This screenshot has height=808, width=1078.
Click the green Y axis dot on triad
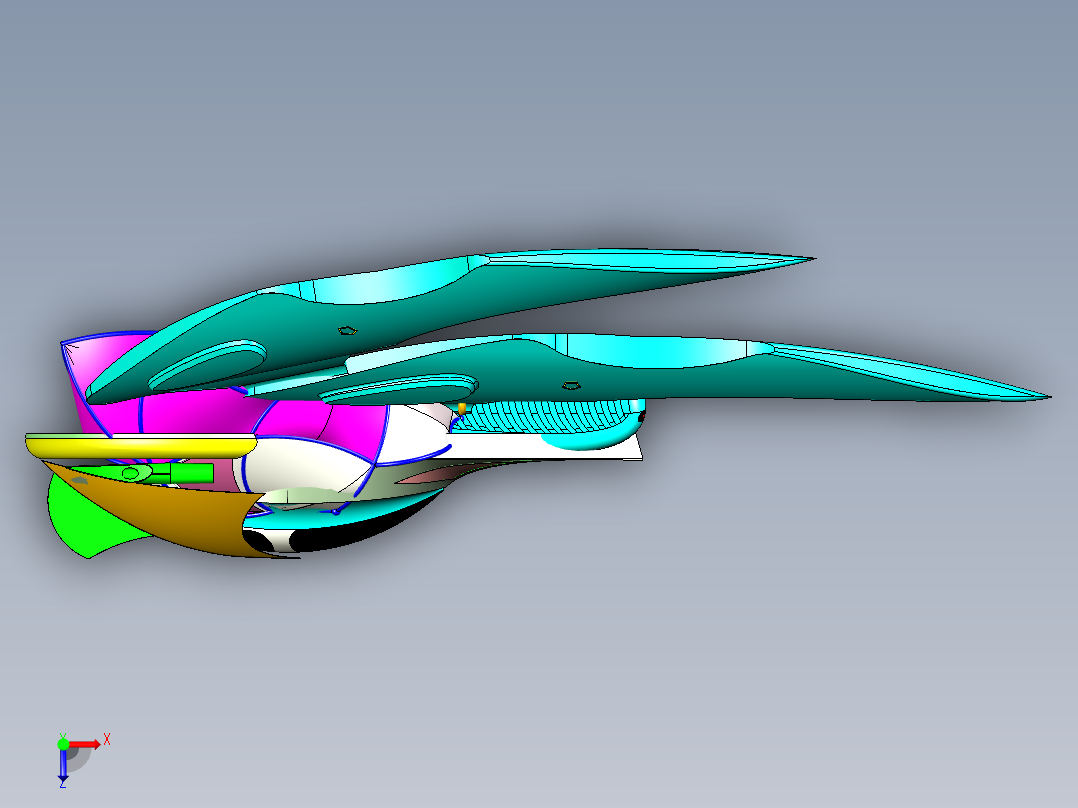[63, 742]
